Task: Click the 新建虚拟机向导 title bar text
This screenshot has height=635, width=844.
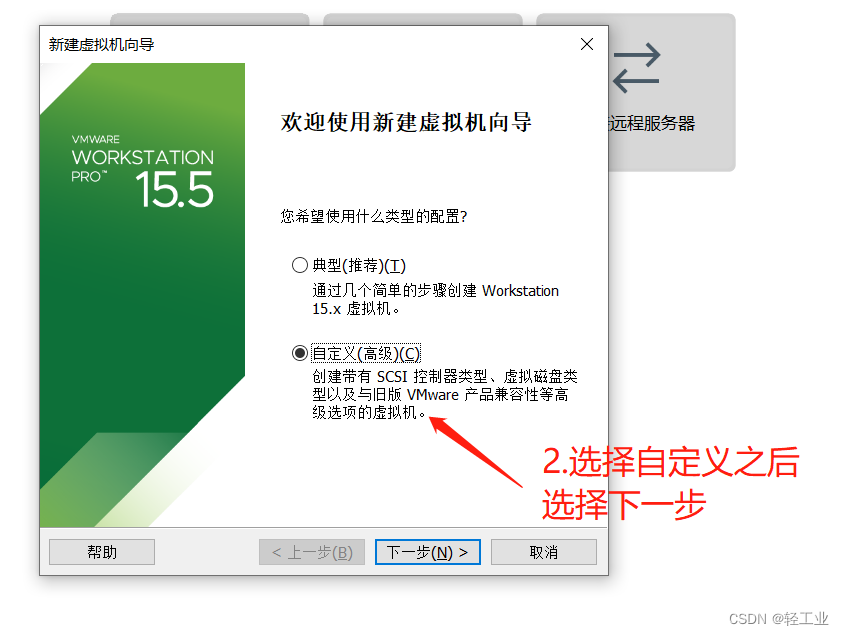Action: [101, 44]
